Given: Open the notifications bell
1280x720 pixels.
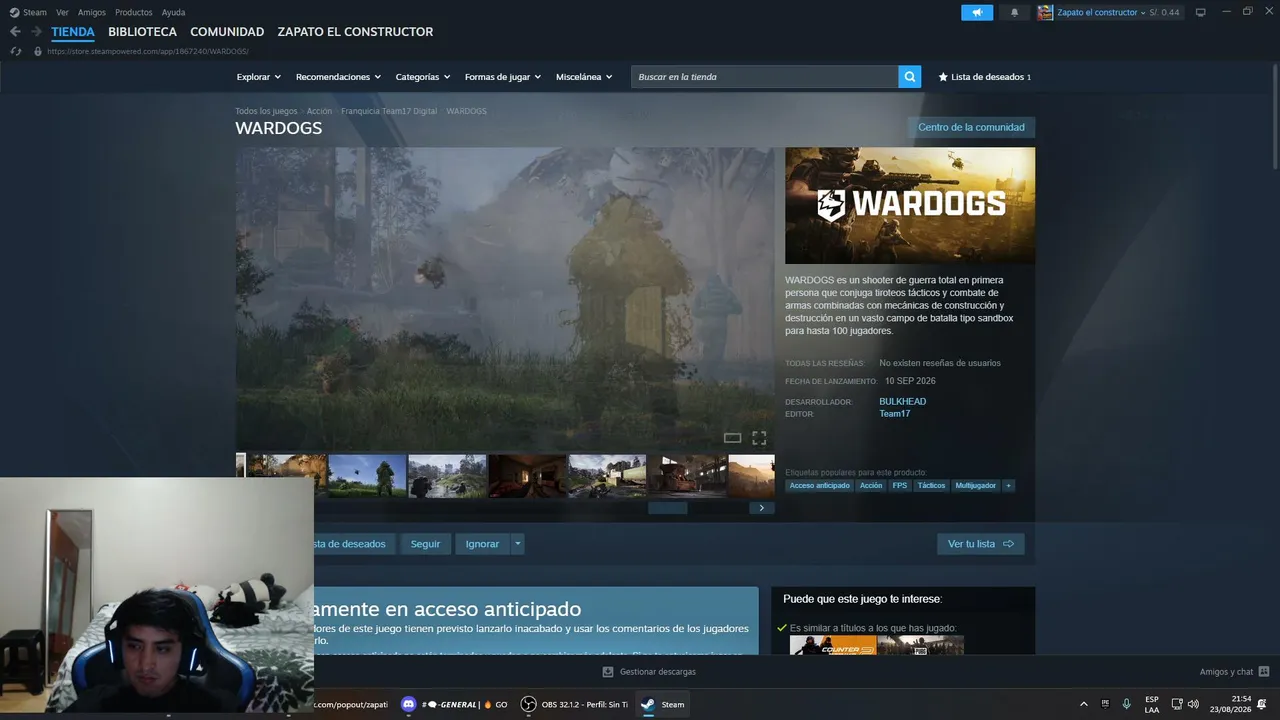Looking at the screenshot, I should click(x=1015, y=13).
